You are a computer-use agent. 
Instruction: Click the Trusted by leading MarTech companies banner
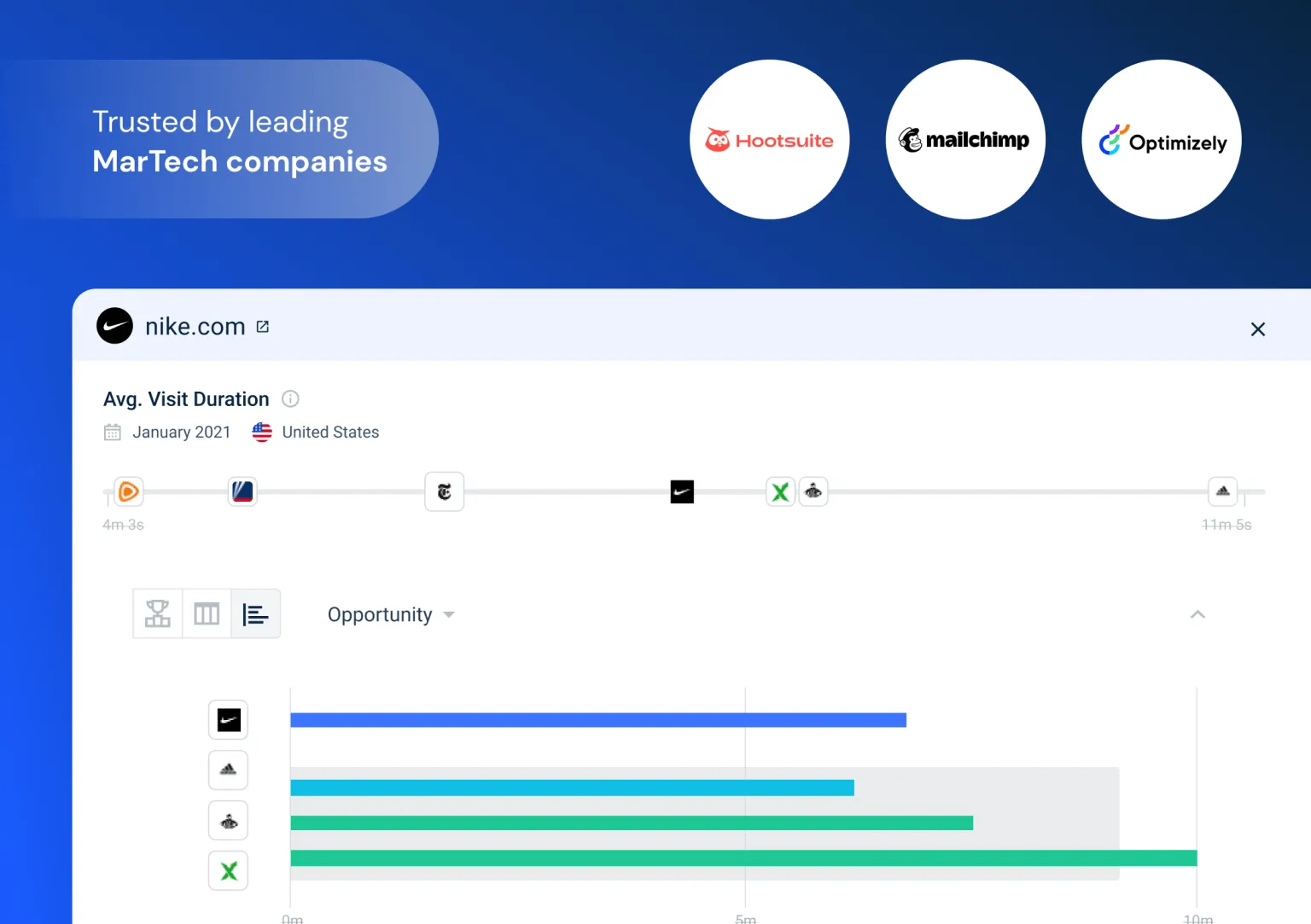coord(220,139)
